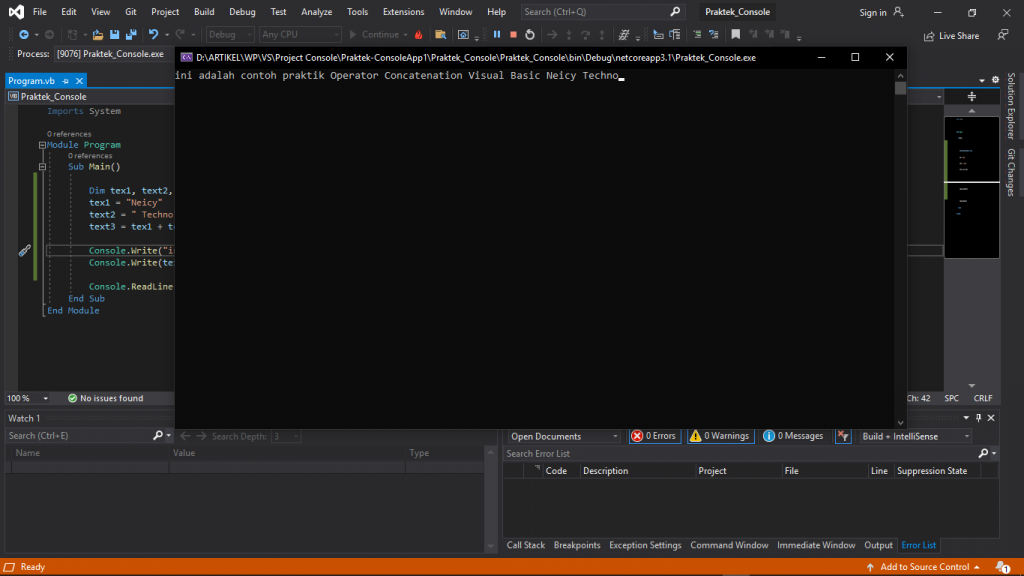The width and height of the screenshot is (1024, 576).
Task: Click the Restart debugging icon
Action: [530, 35]
